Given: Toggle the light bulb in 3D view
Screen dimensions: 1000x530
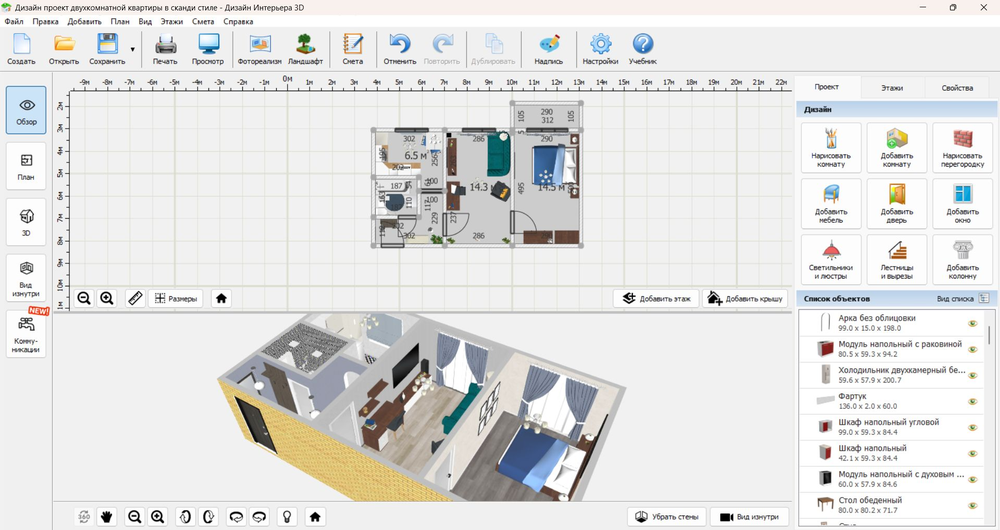Looking at the screenshot, I should pos(287,517).
